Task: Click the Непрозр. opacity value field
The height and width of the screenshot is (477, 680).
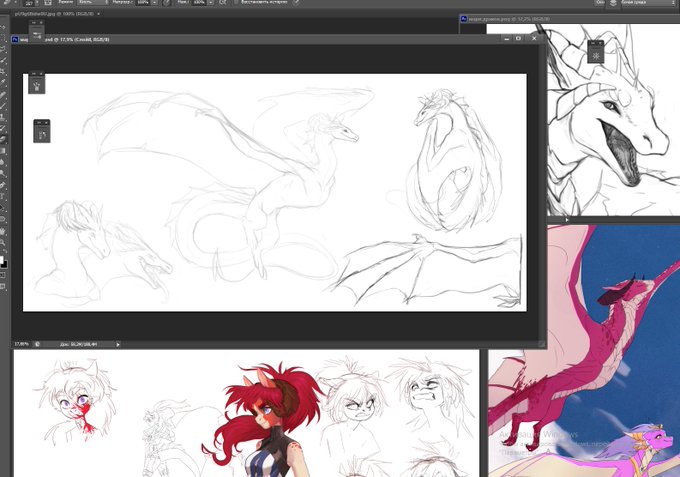Action: click(x=143, y=2)
